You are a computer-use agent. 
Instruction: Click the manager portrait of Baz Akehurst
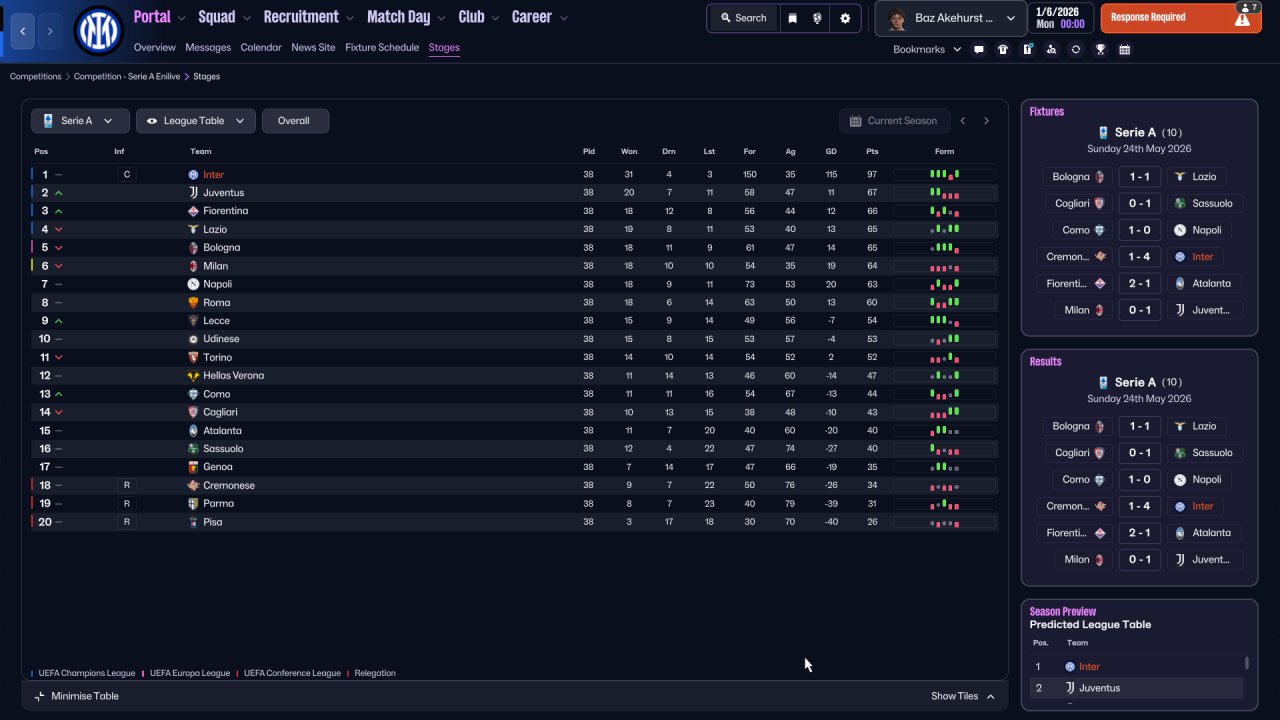(x=896, y=18)
